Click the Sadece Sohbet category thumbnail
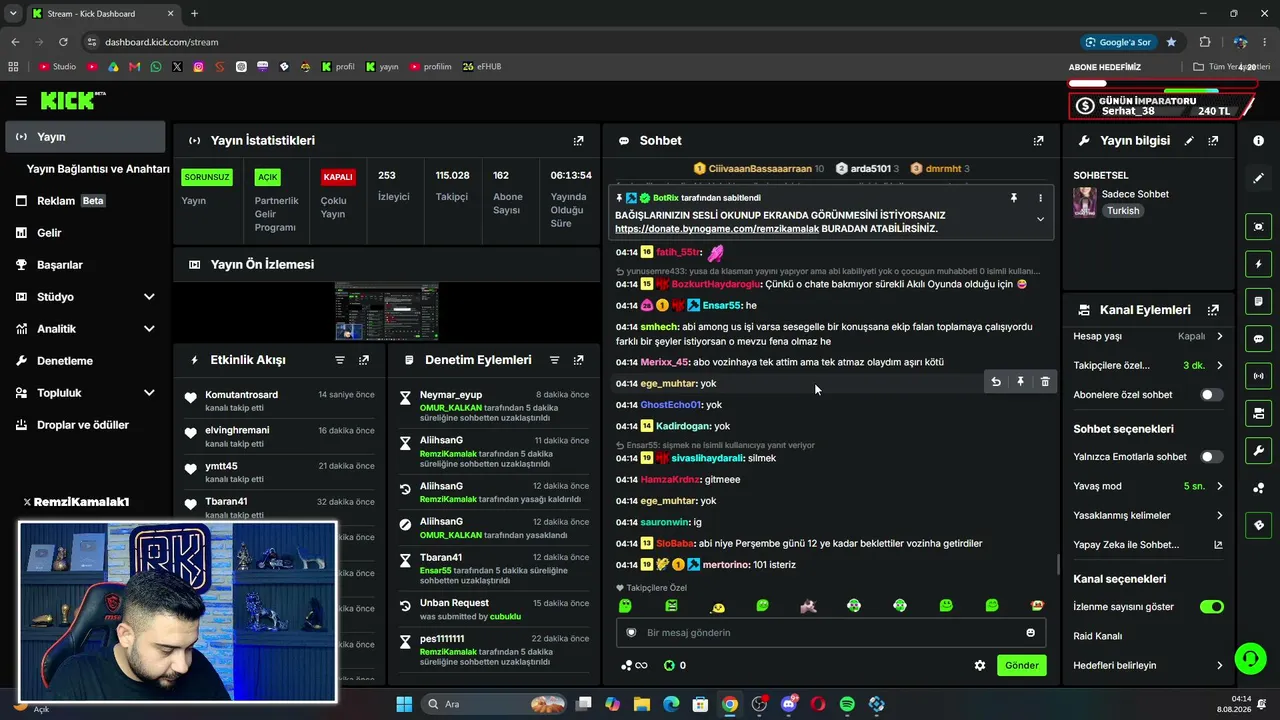Screen dimensions: 1280x720 coord(1084,202)
